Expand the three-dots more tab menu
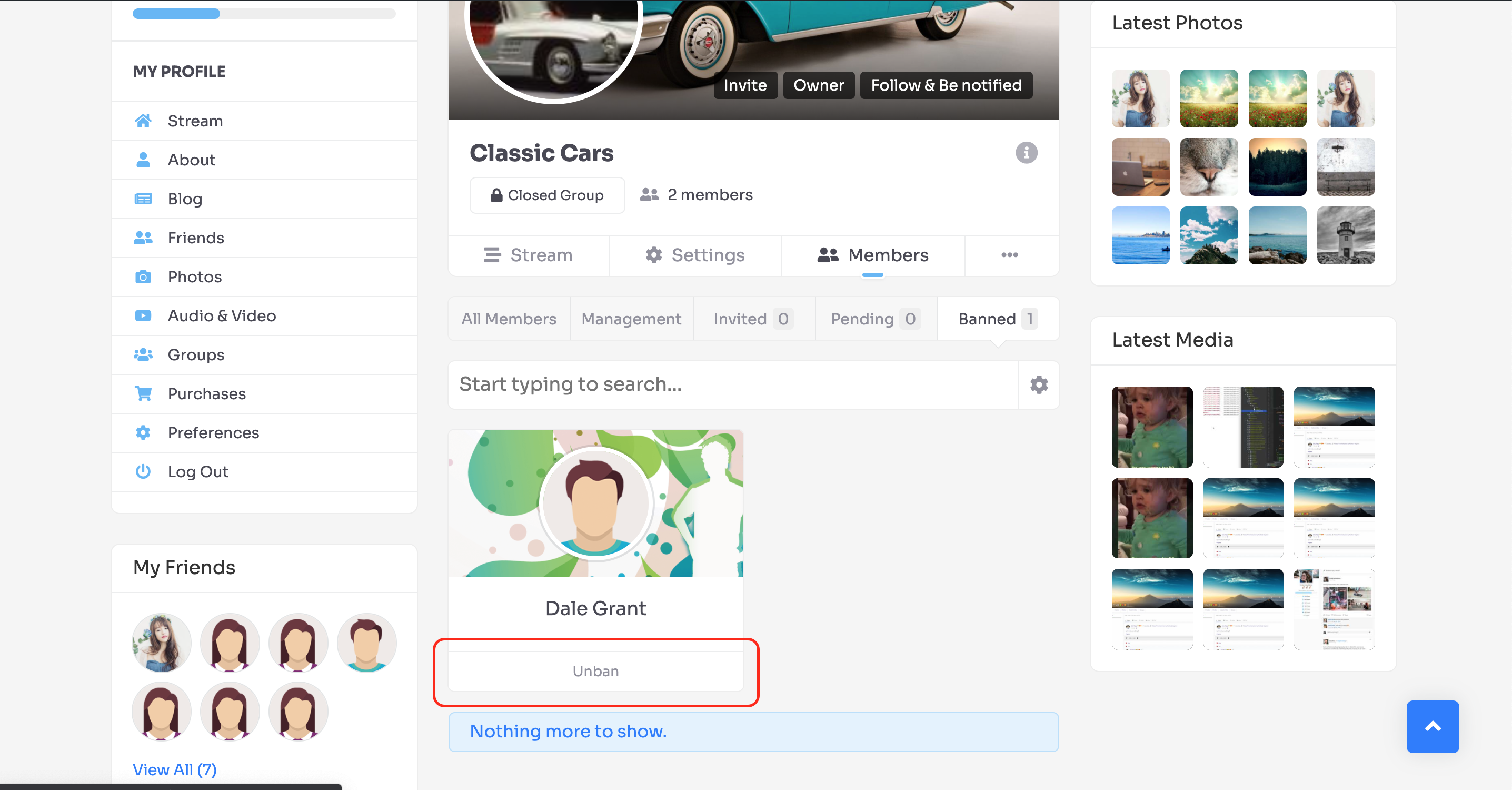The height and width of the screenshot is (790, 1512). (1010, 255)
